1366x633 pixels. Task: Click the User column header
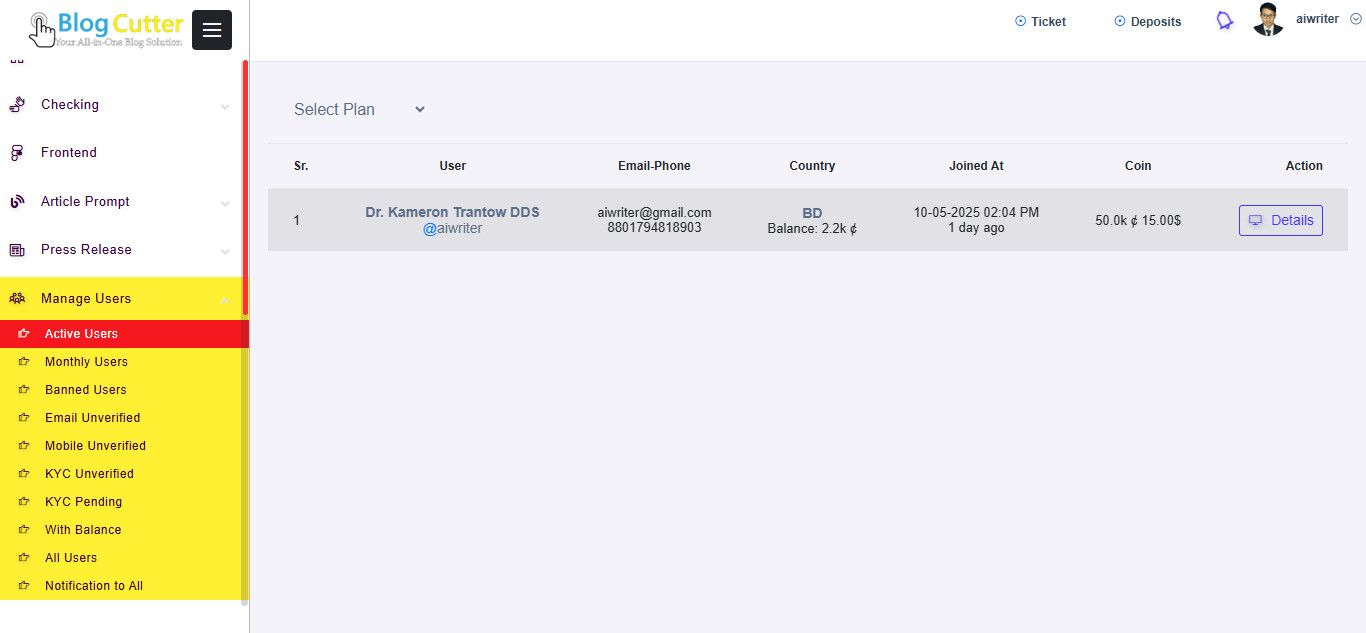coord(452,166)
